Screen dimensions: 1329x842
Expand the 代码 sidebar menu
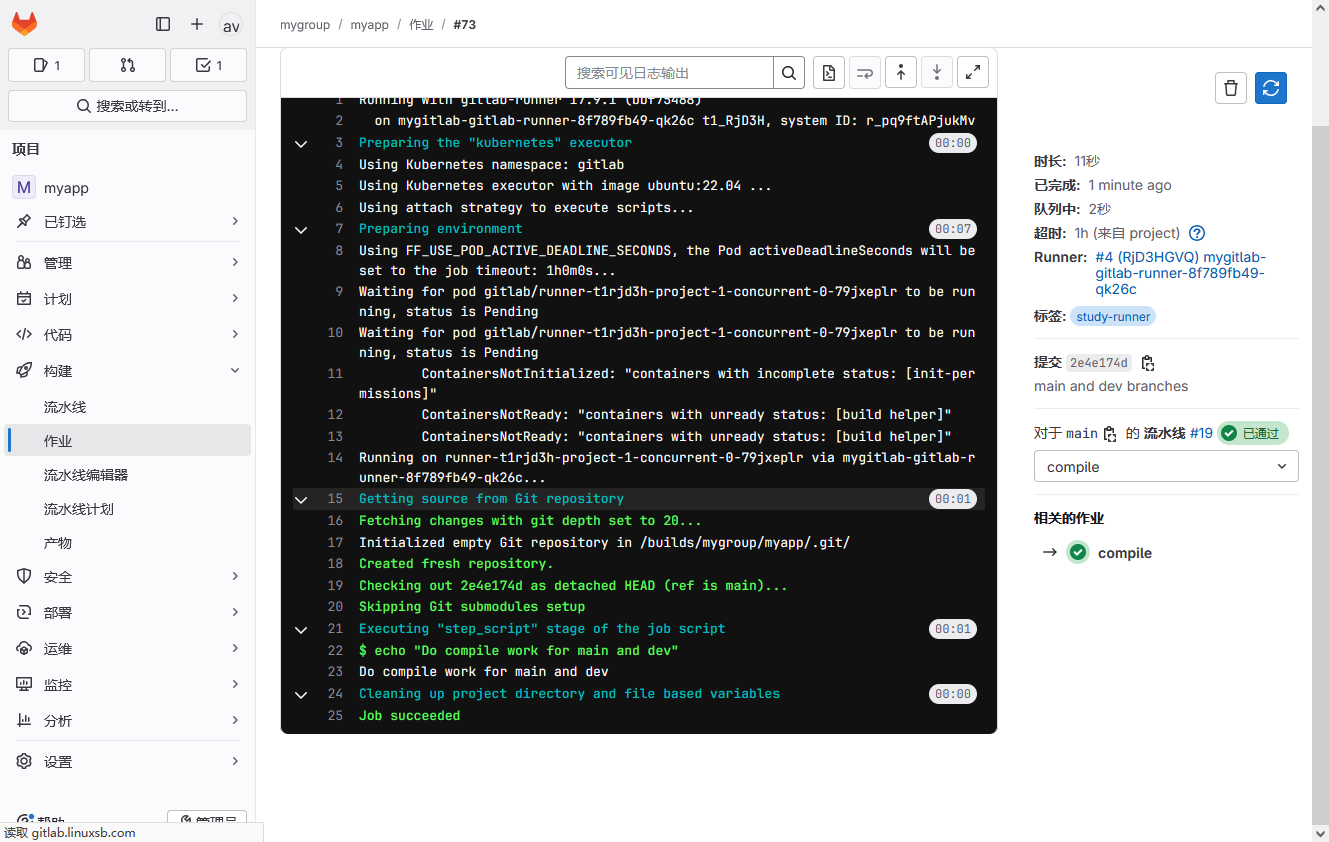127,335
